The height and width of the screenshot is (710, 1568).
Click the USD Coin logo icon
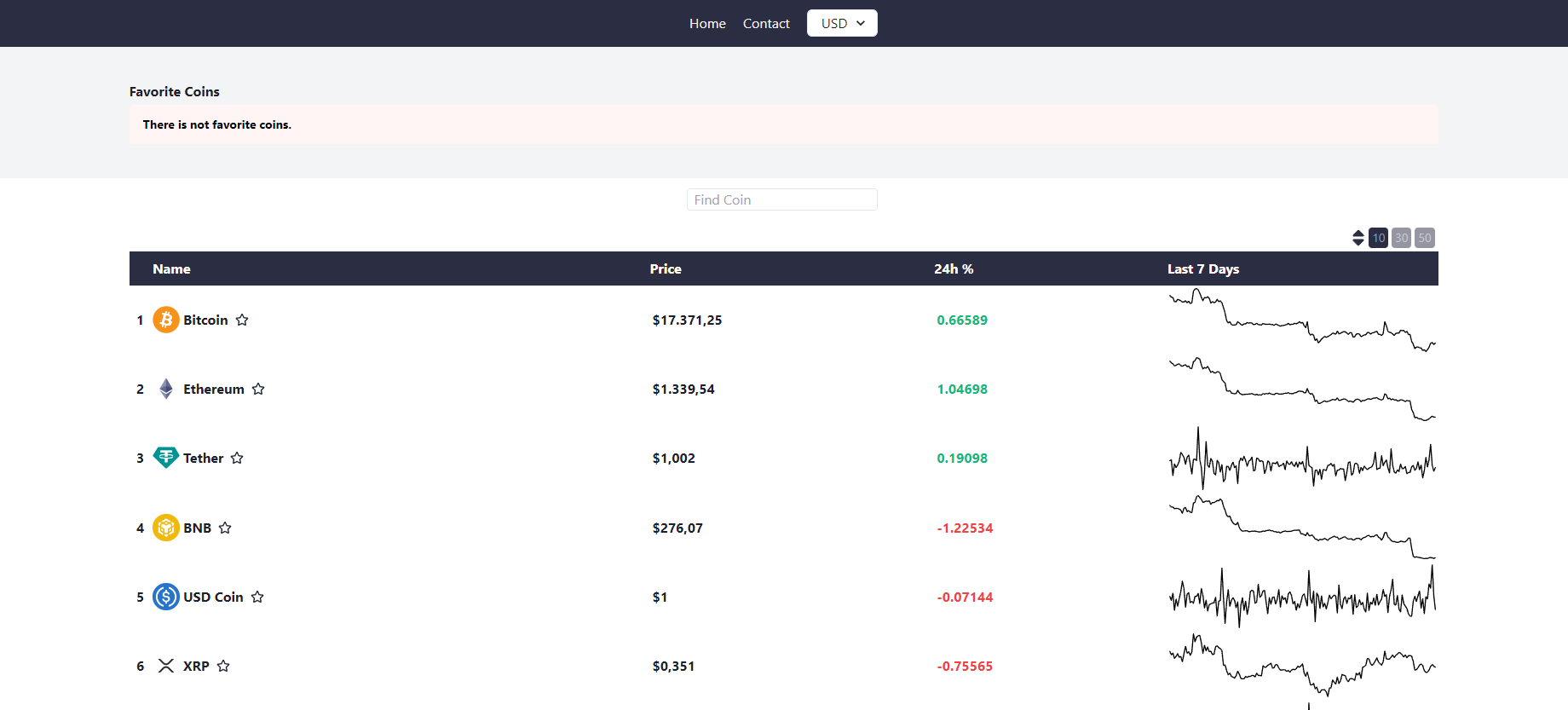tap(166, 597)
